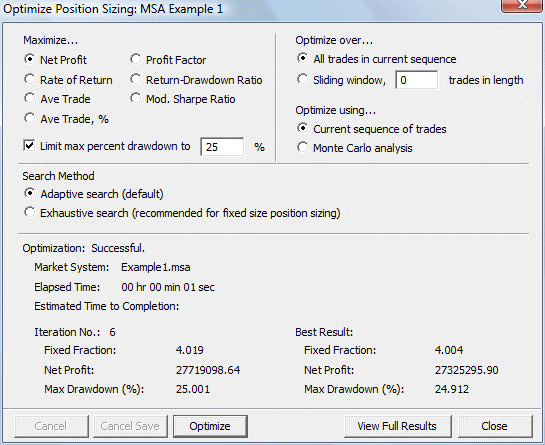545x445 pixels.
Task: Click the Example1.msa market system name
Action: click(x=155, y=267)
